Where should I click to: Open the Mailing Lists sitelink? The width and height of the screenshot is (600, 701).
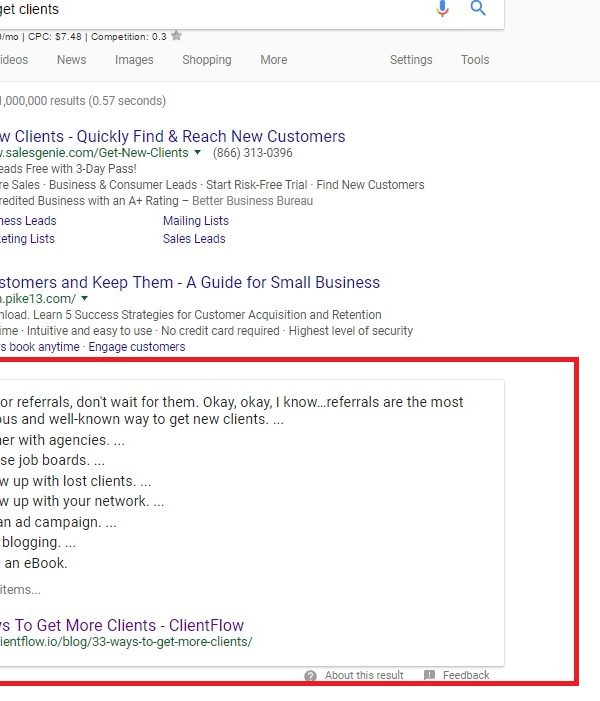click(x=195, y=220)
